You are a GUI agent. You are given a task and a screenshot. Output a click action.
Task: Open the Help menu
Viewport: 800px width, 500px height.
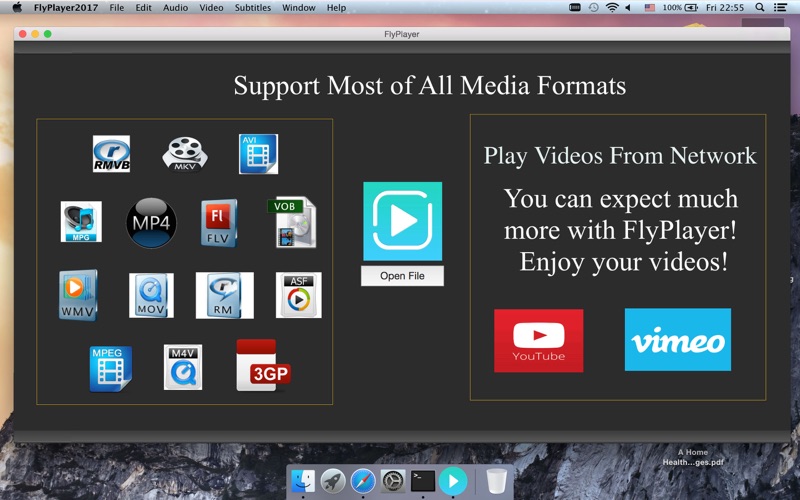pos(336,8)
